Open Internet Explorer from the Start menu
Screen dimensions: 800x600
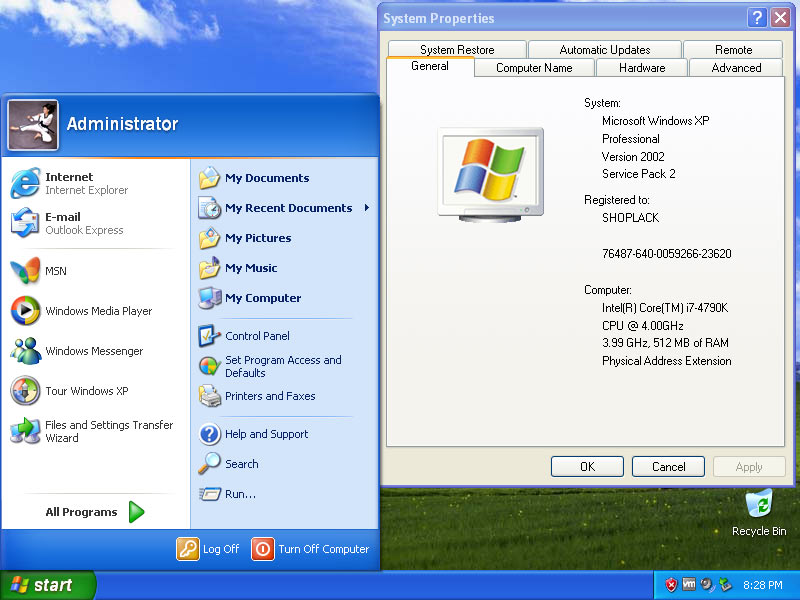(x=69, y=183)
